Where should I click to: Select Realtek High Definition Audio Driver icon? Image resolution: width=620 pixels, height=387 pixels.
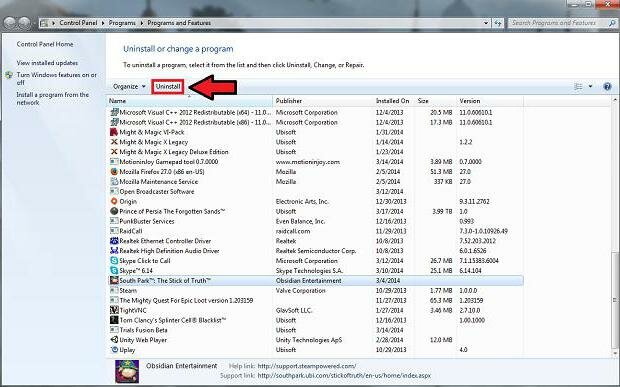pyautogui.click(x=114, y=251)
